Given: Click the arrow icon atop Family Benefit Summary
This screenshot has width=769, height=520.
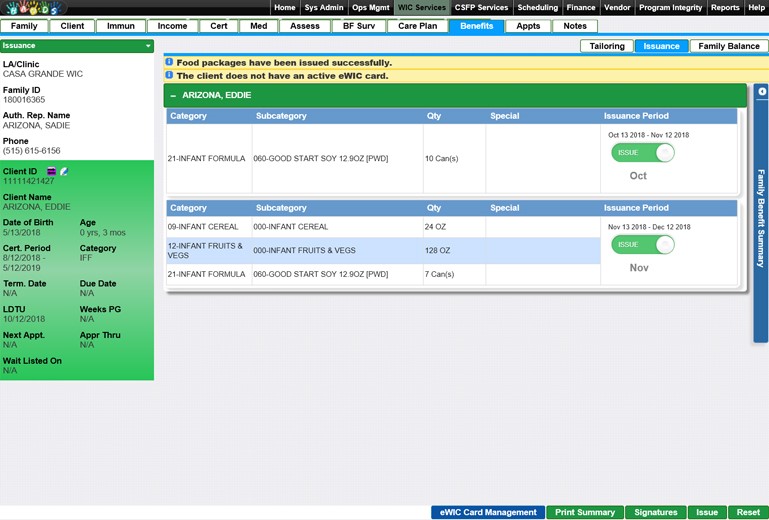Looking at the screenshot, I should (x=762, y=92).
